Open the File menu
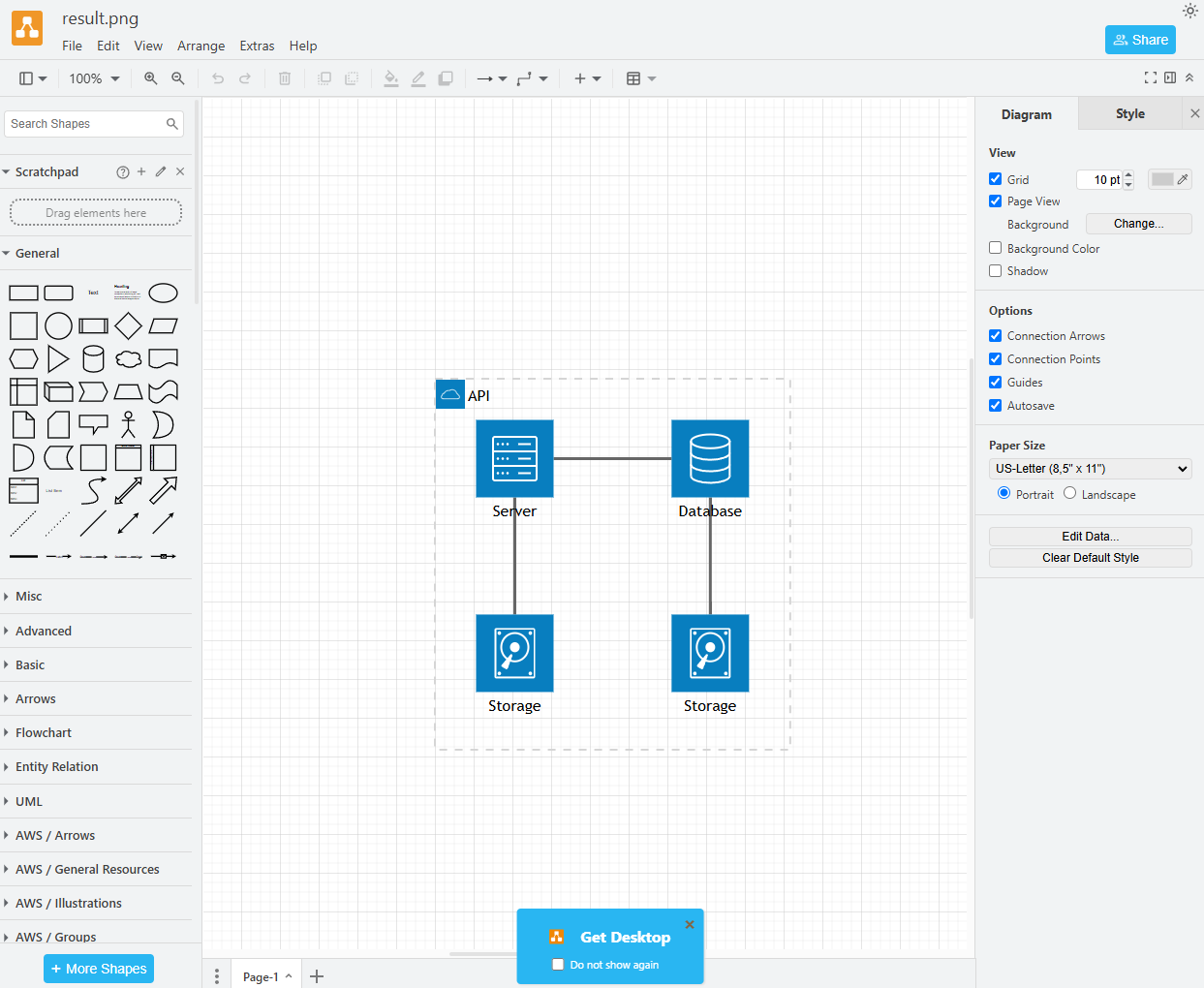Viewport: 1204px width, 988px height. [72, 46]
